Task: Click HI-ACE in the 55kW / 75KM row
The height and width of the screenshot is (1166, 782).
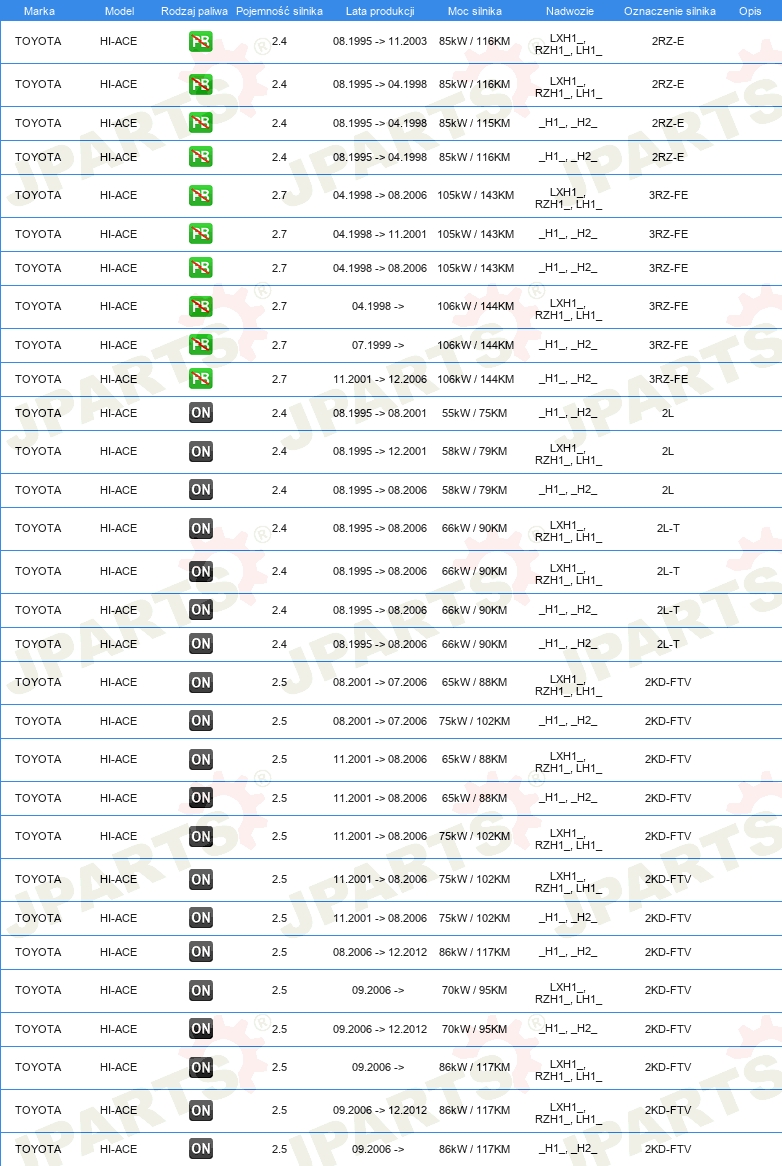Action: (x=119, y=413)
